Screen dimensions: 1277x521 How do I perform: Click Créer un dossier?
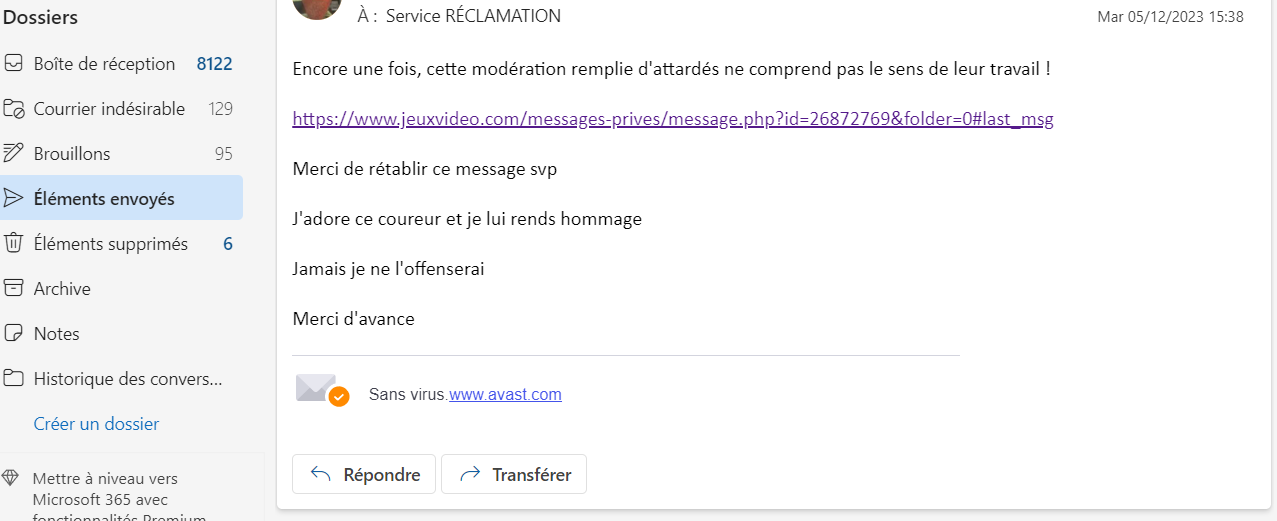pyautogui.click(x=96, y=424)
